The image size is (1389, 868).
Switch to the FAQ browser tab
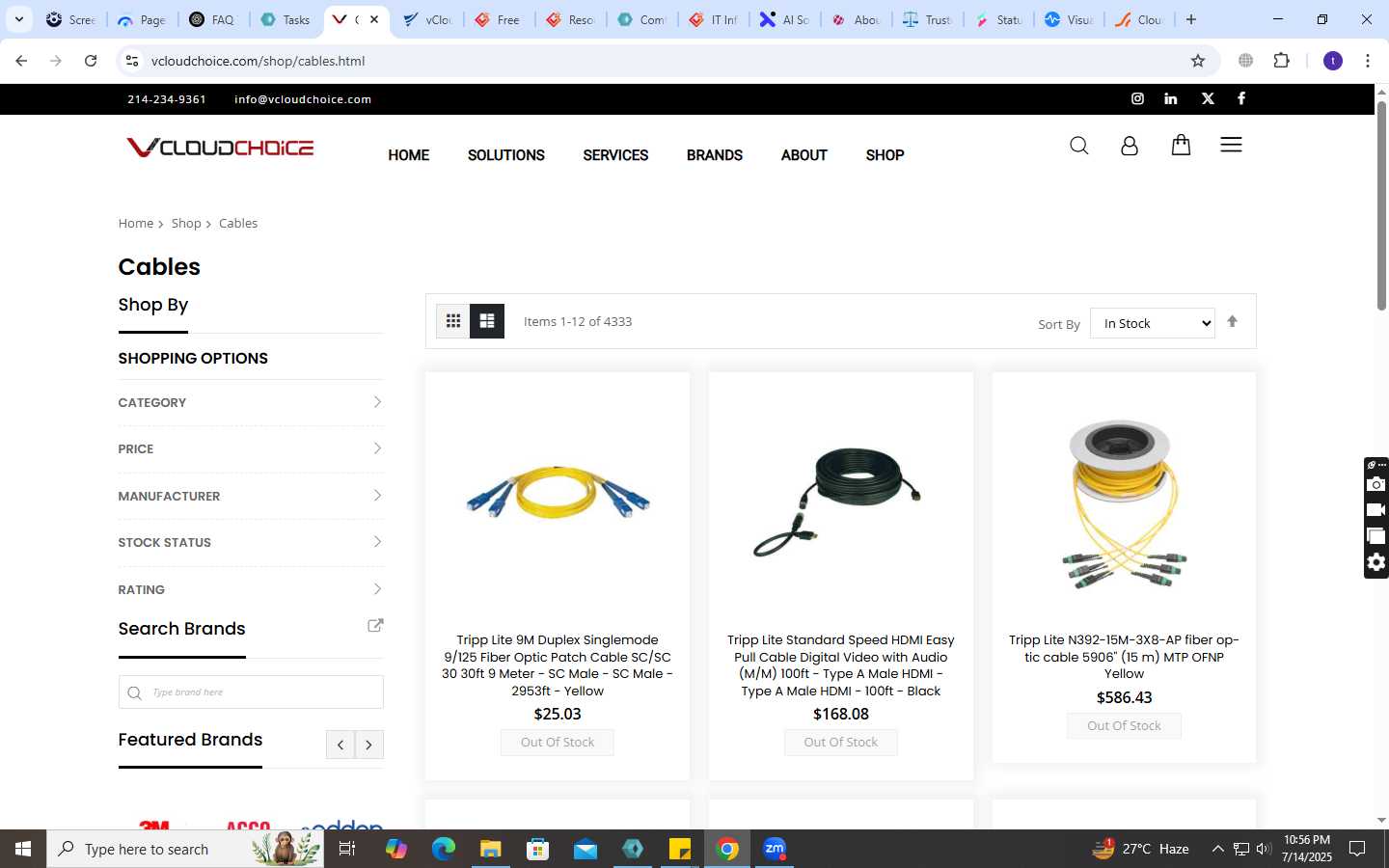click(x=214, y=19)
